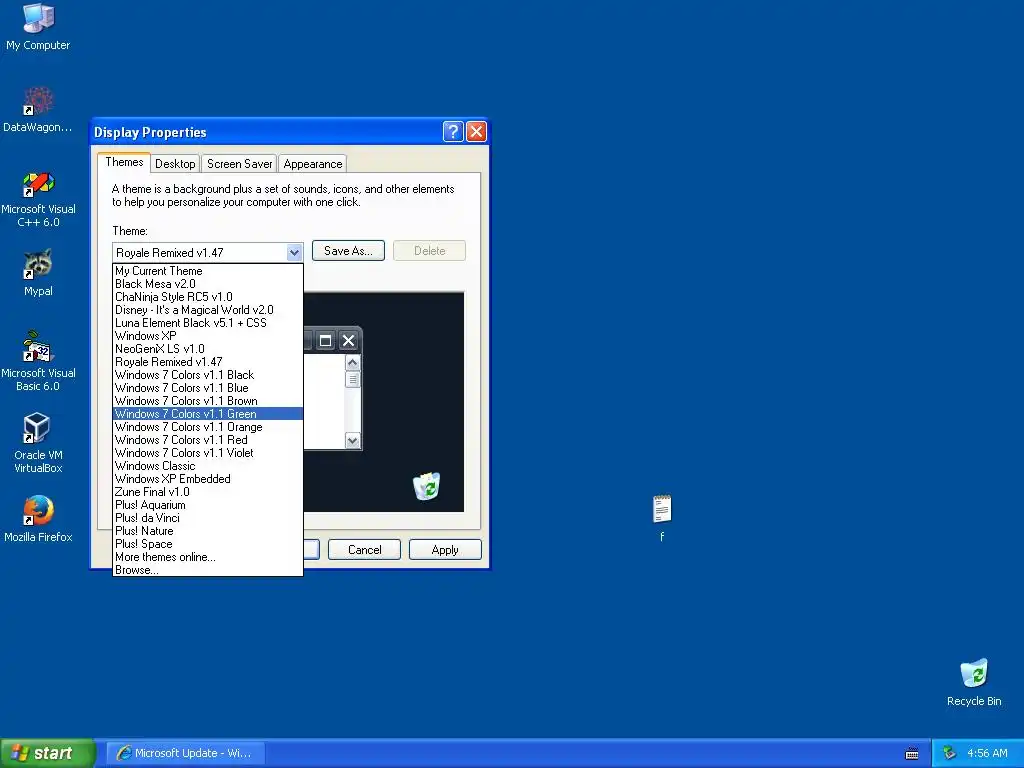Switch to the Desktop tab
The height and width of the screenshot is (768, 1024).
[175, 164]
